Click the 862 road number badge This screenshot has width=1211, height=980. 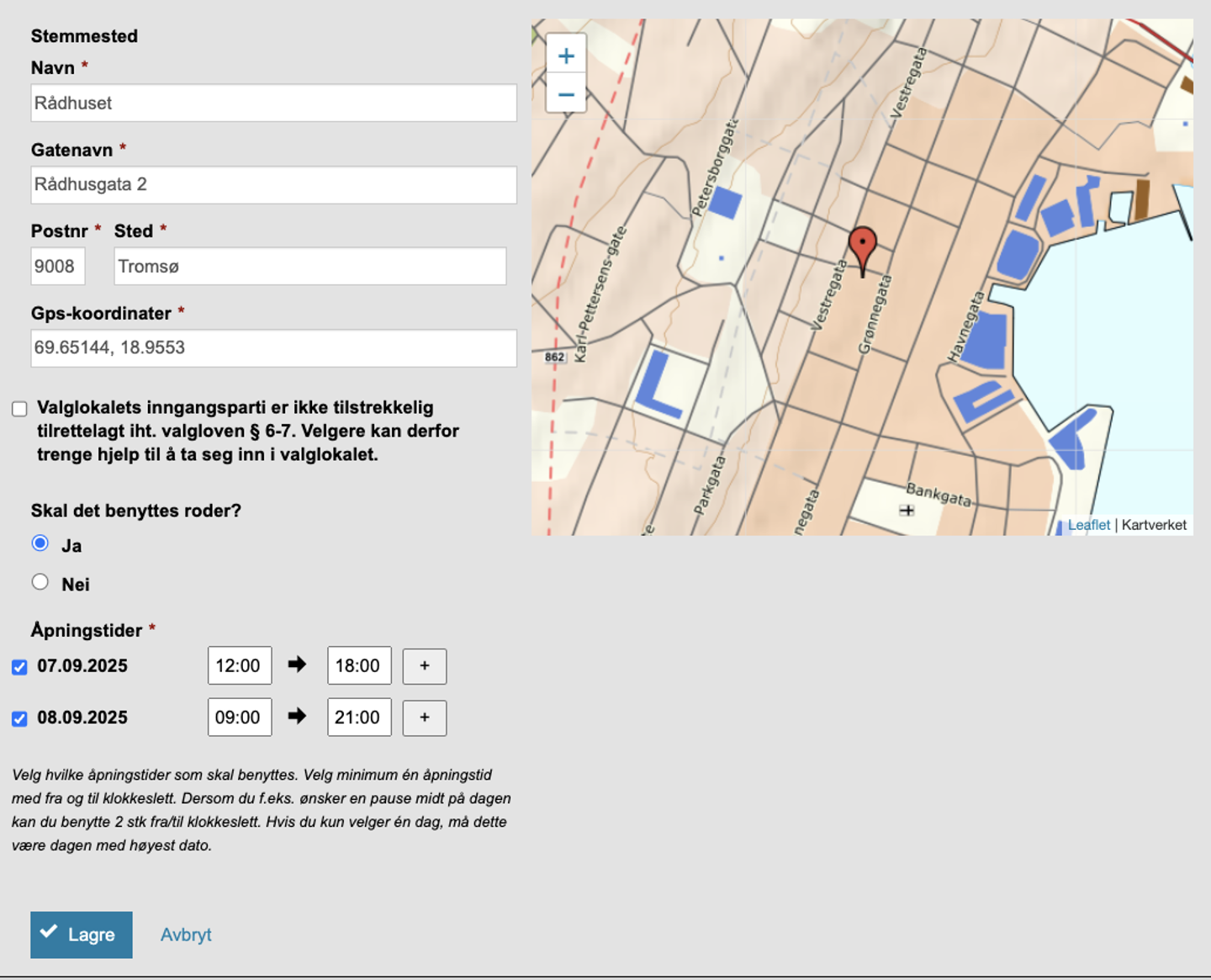554,357
